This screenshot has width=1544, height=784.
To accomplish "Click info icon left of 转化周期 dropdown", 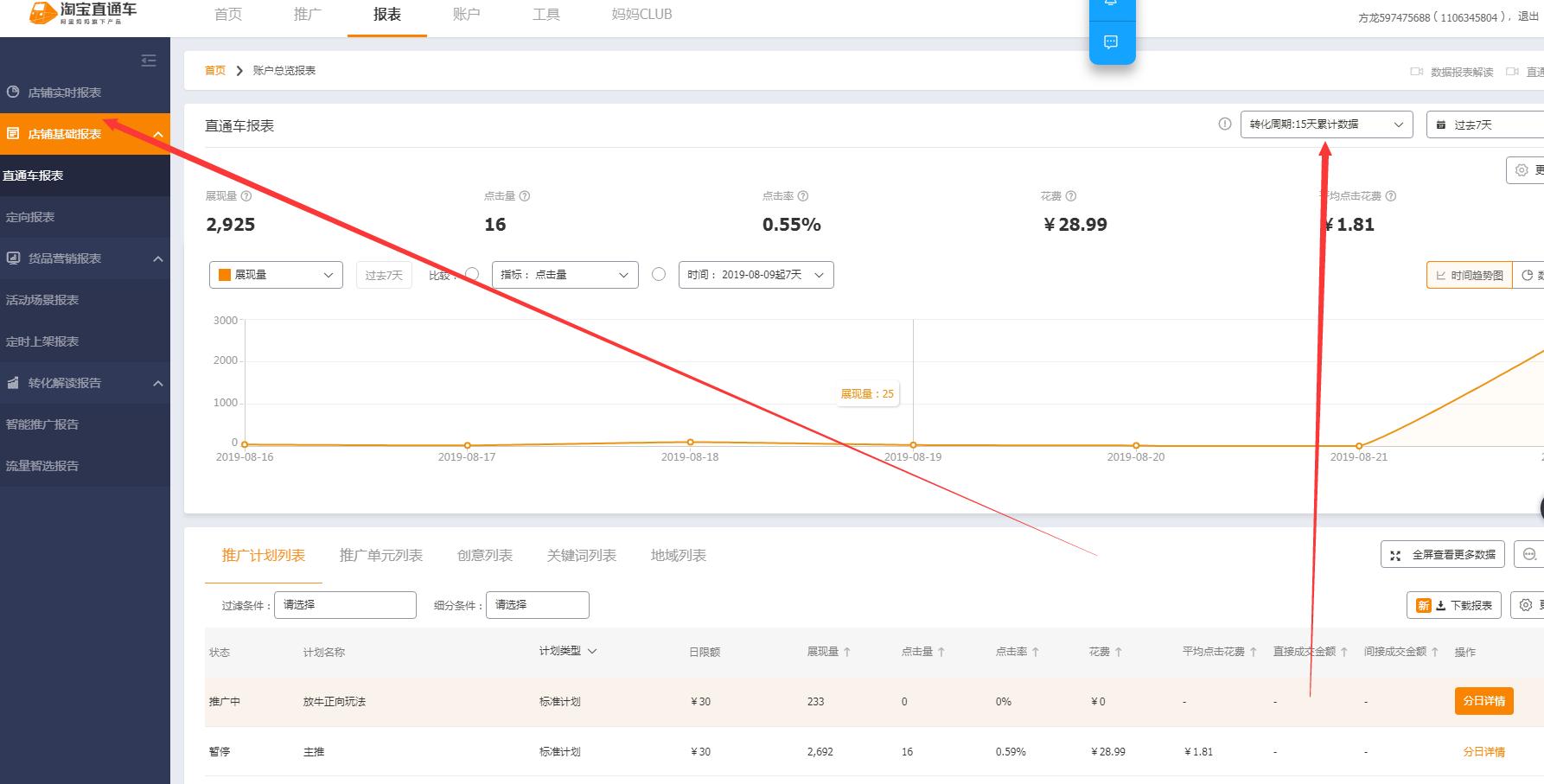I will [1224, 124].
